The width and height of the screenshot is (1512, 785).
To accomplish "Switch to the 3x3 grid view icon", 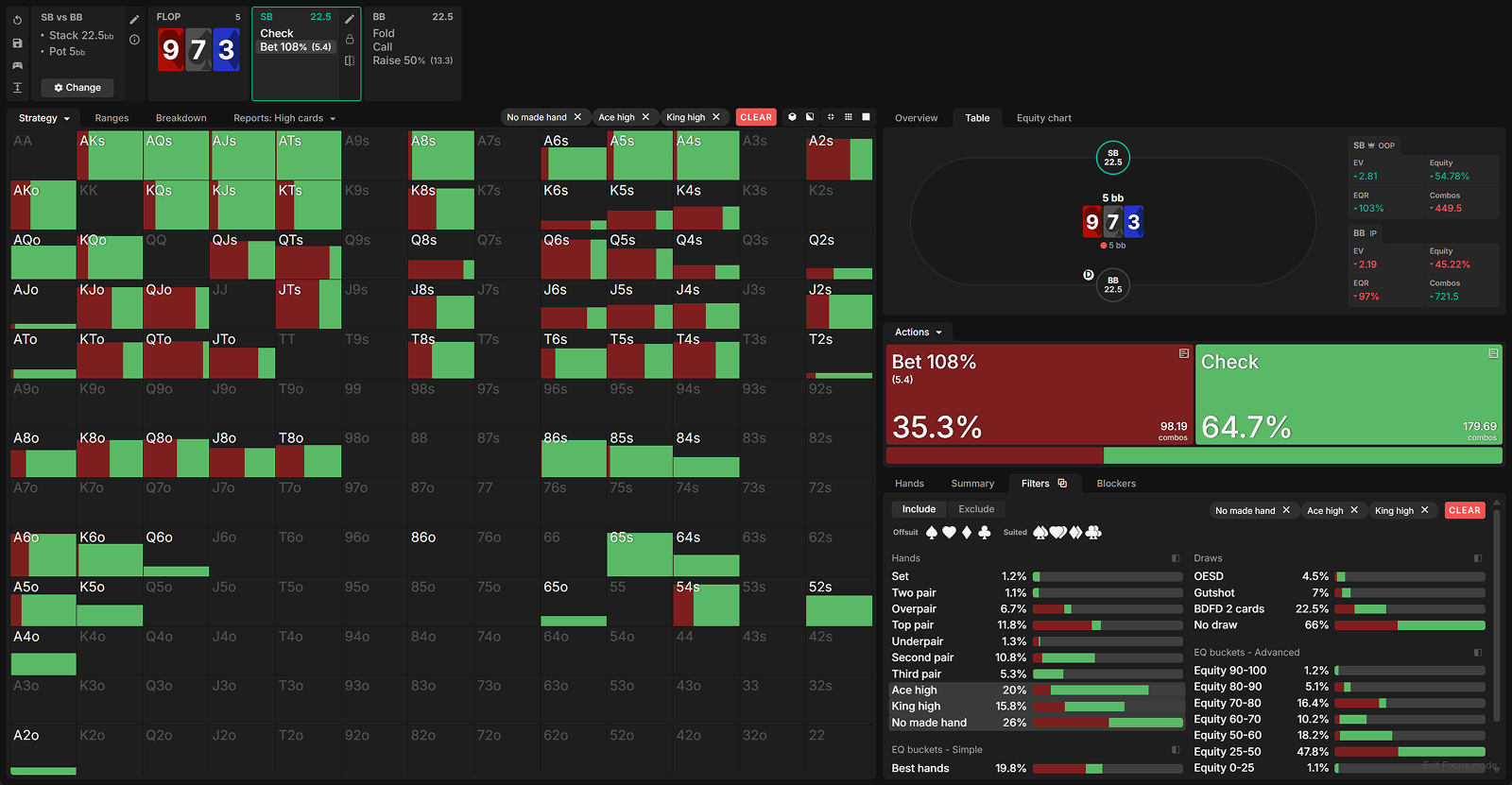I will coord(849,117).
